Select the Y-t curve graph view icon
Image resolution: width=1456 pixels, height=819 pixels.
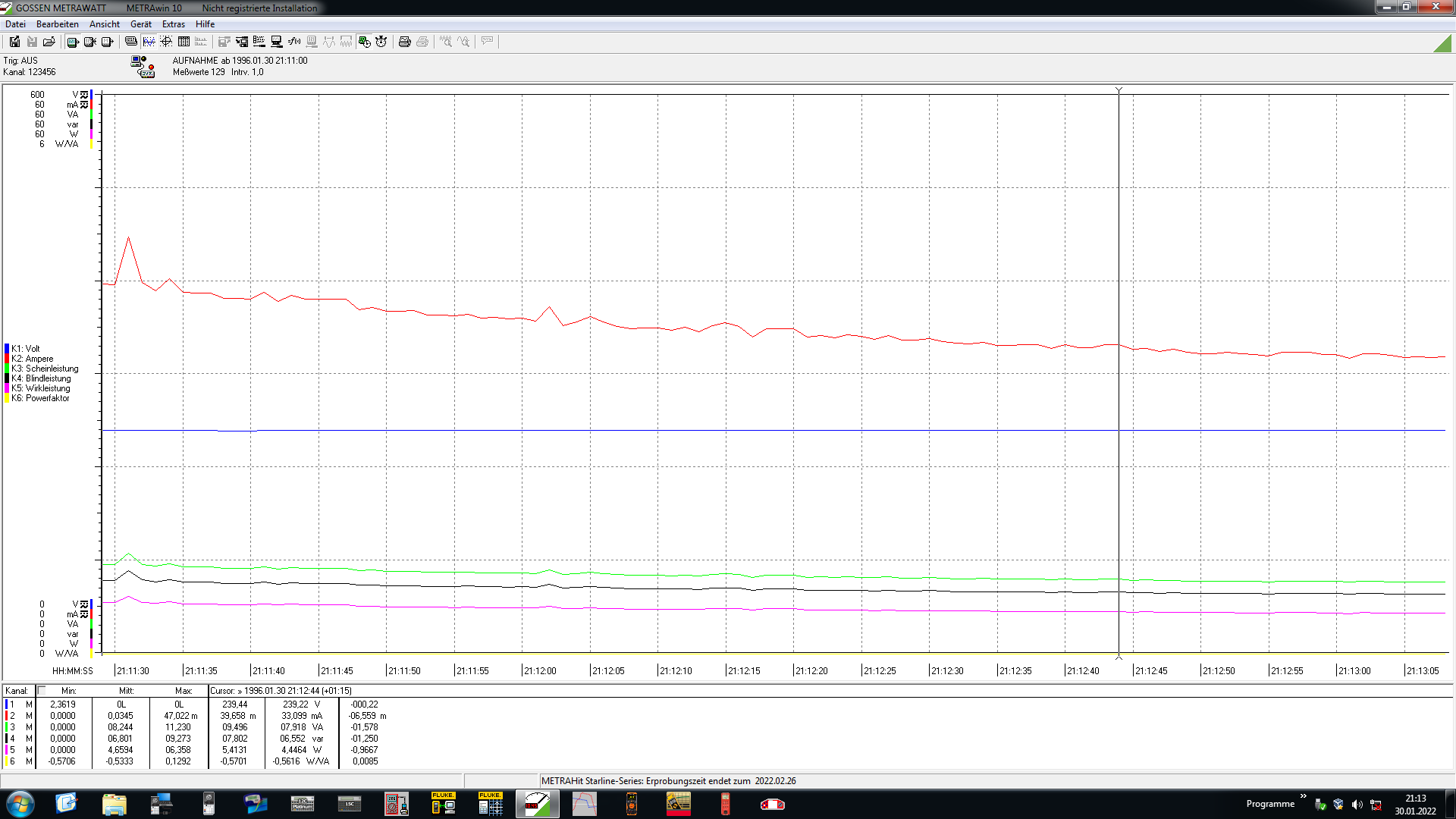click(149, 42)
